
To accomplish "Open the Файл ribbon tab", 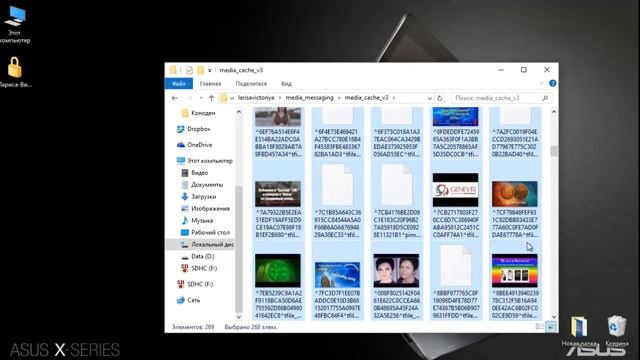I will (x=179, y=84).
